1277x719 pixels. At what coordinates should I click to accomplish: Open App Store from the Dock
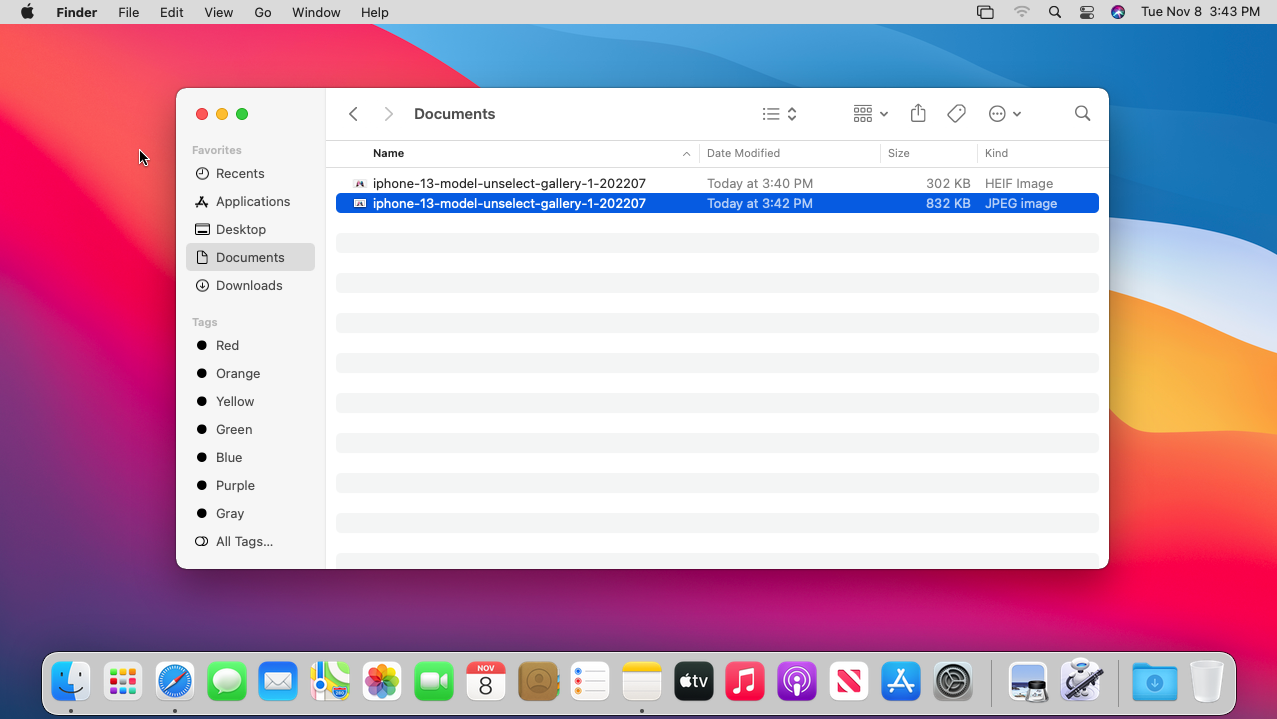pos(901,682)
